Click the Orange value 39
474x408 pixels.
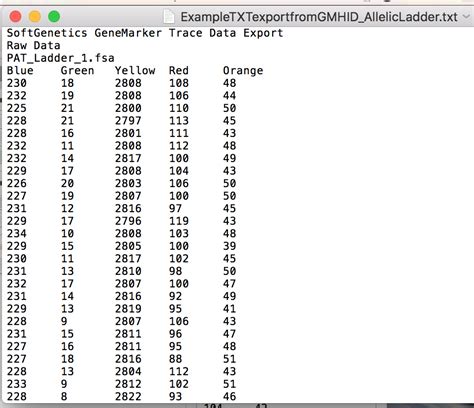229,246
